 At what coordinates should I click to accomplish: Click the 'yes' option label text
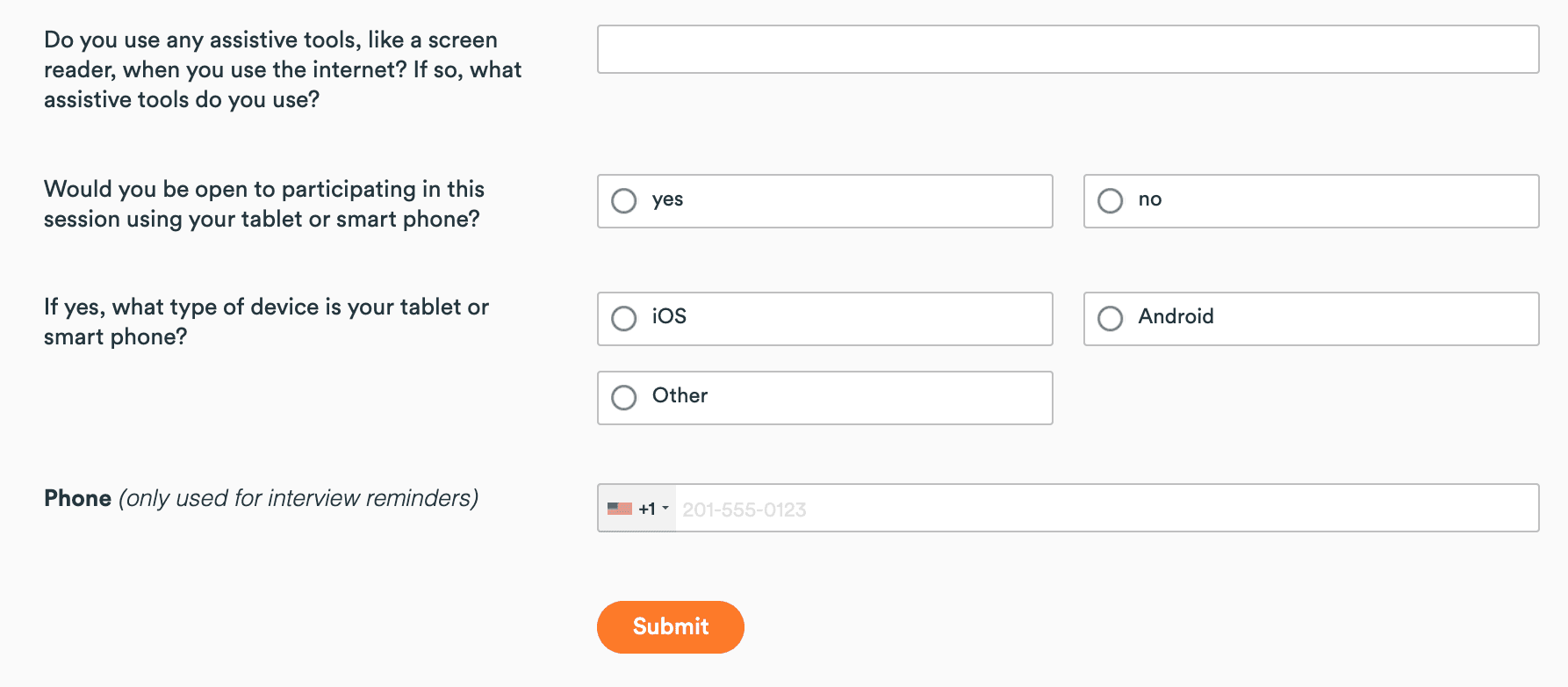coord(667,199)
